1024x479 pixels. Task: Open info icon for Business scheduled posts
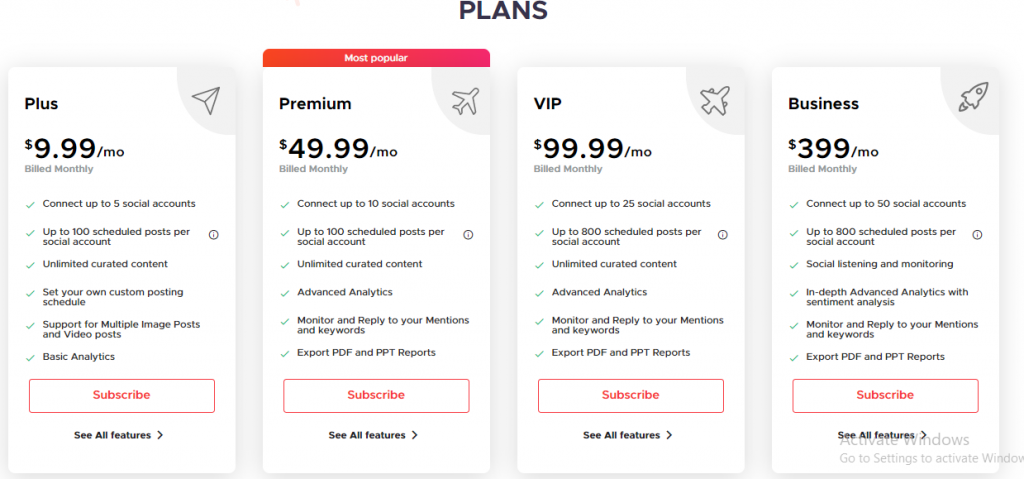(978, 235)
